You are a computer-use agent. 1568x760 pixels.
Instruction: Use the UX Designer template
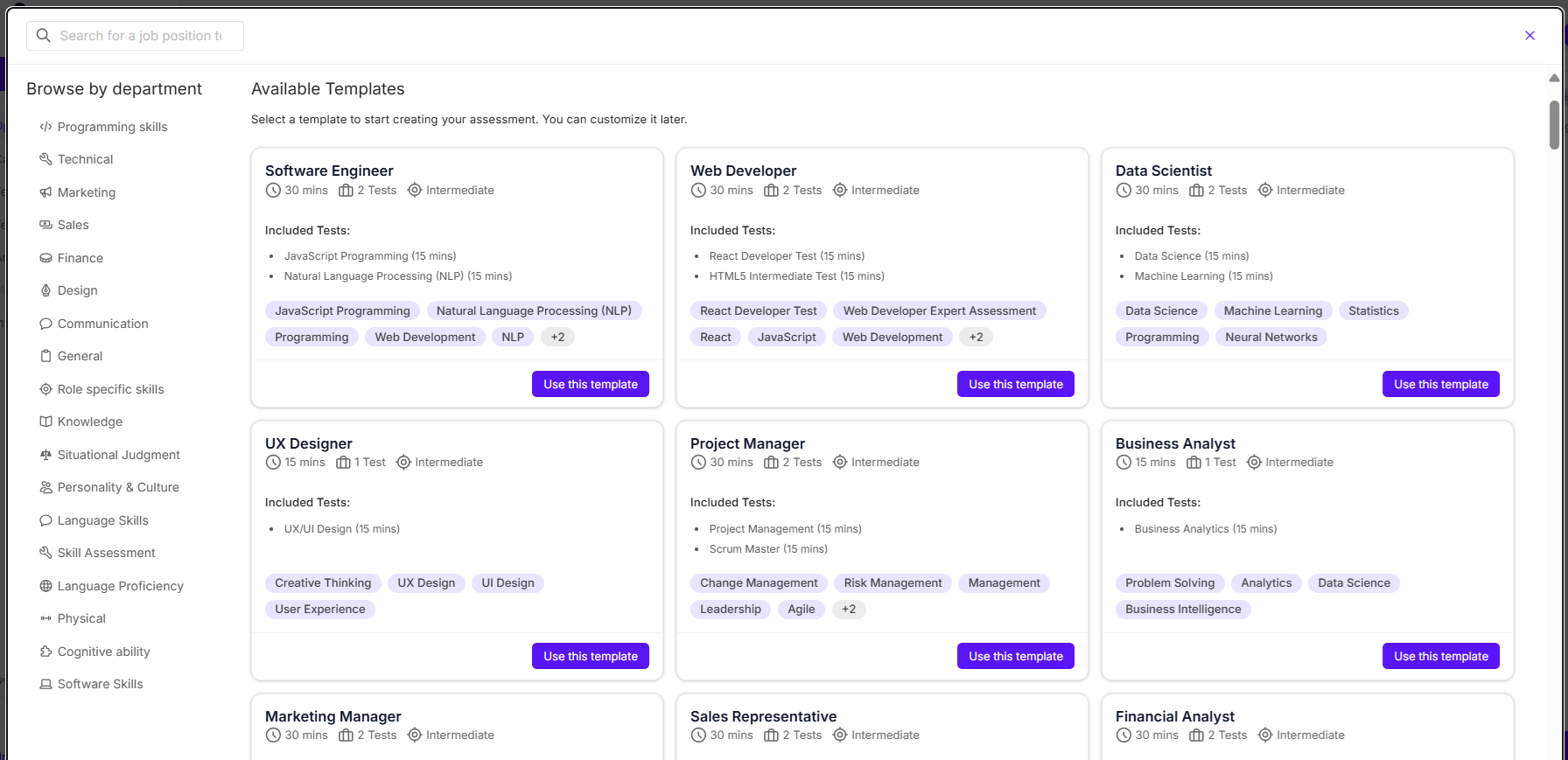pos(590,656)
